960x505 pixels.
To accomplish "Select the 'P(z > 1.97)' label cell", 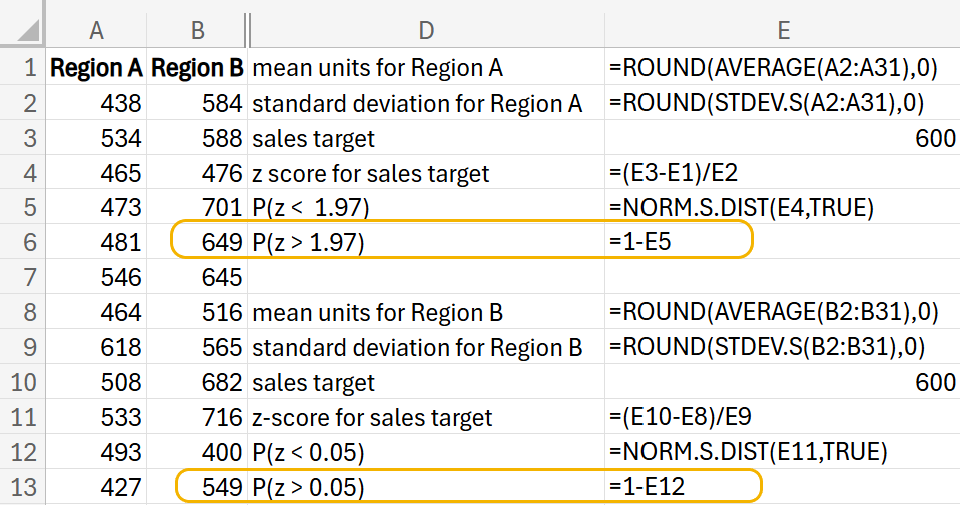I will tap(426, 242).
